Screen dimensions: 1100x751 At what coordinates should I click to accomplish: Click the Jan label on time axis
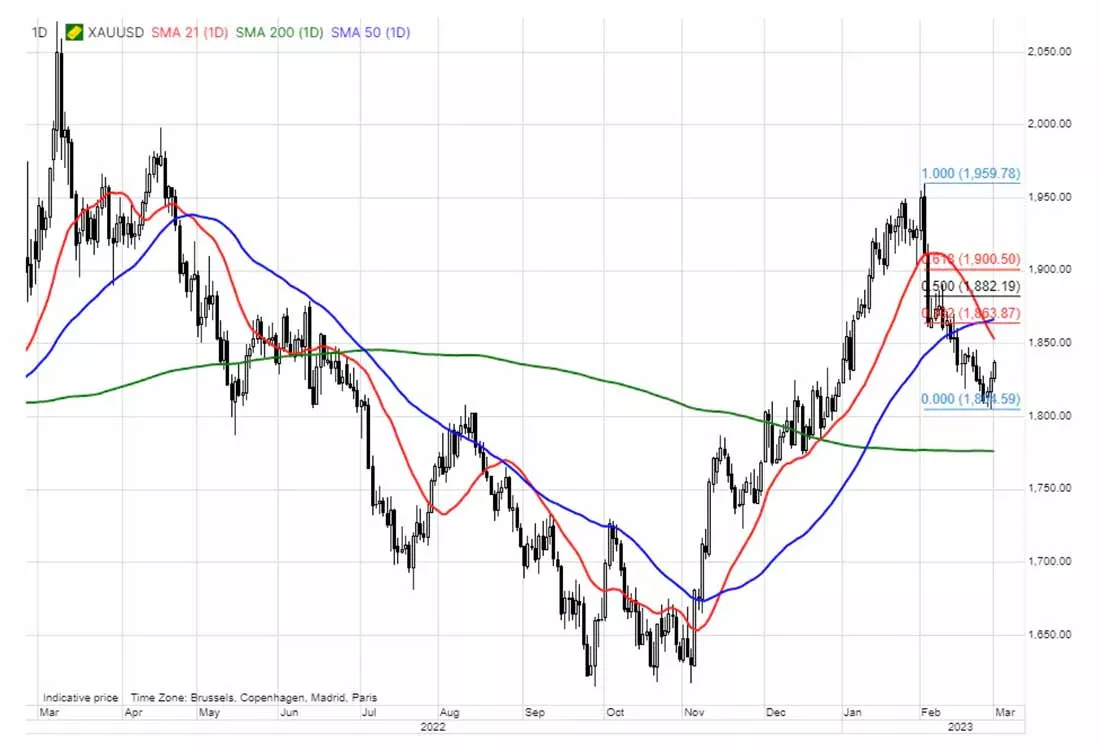852,712
